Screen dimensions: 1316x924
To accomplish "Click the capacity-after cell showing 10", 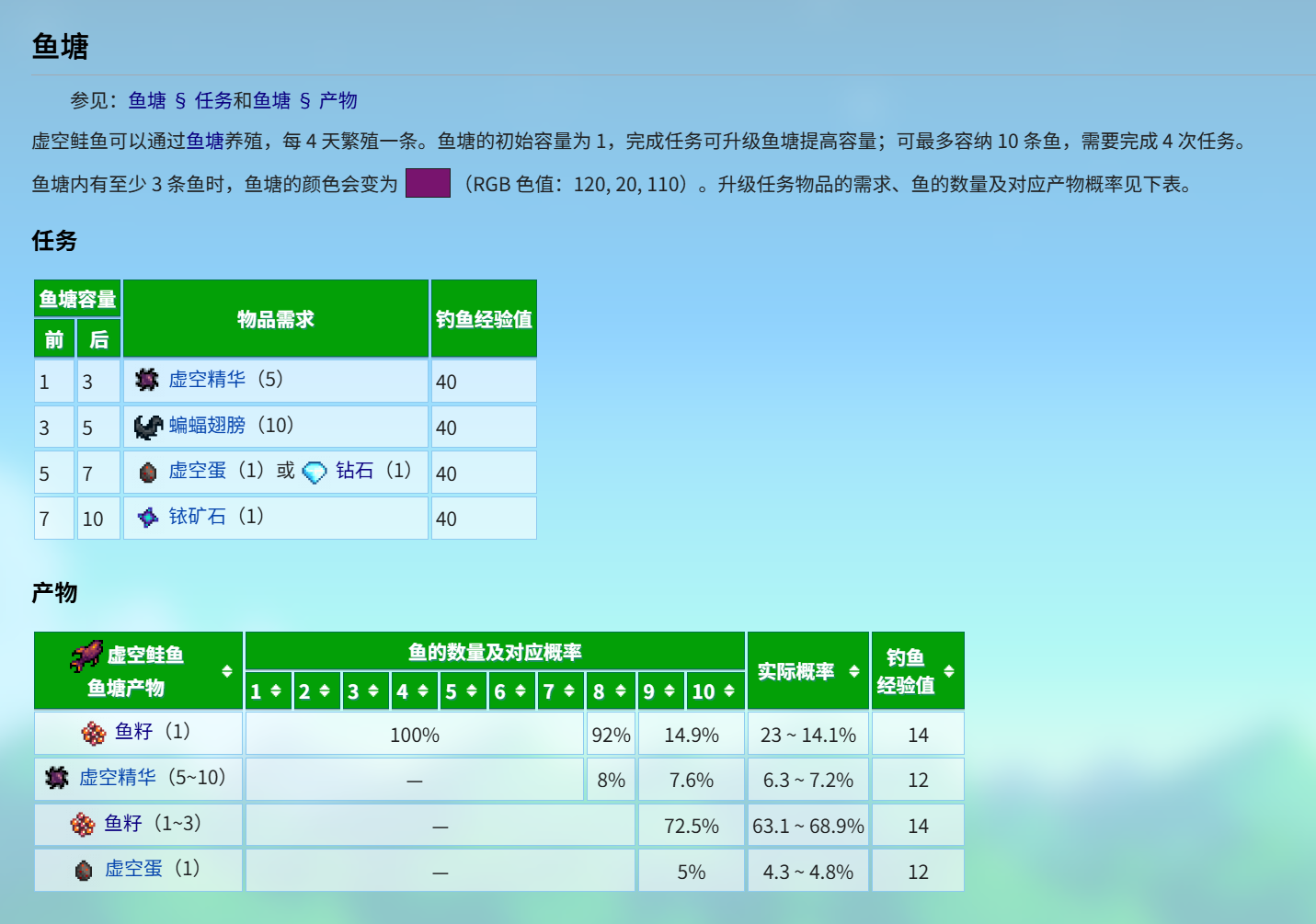I will point(98,518).
